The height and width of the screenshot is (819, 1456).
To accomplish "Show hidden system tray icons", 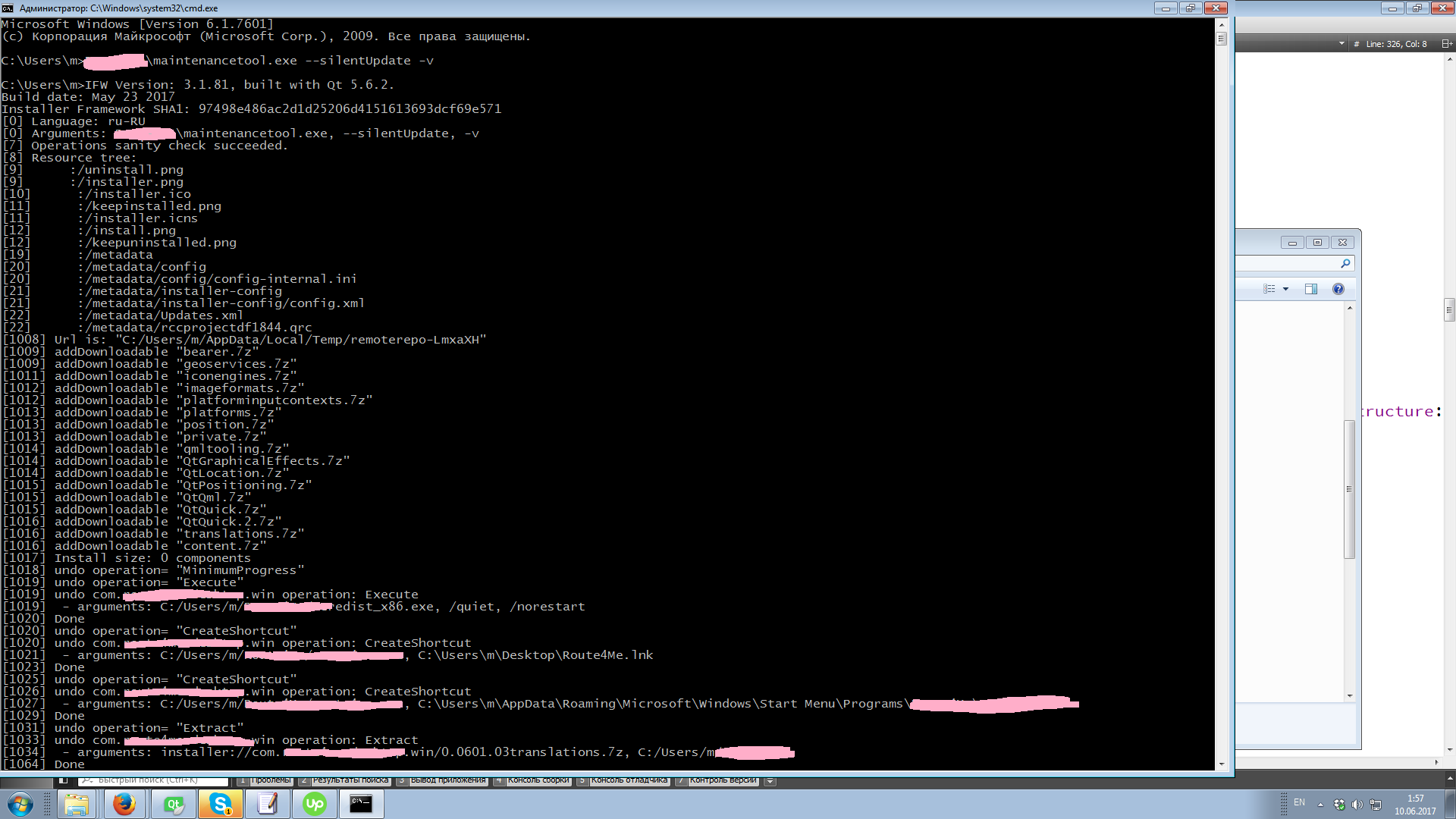I will click(1320, 805).
